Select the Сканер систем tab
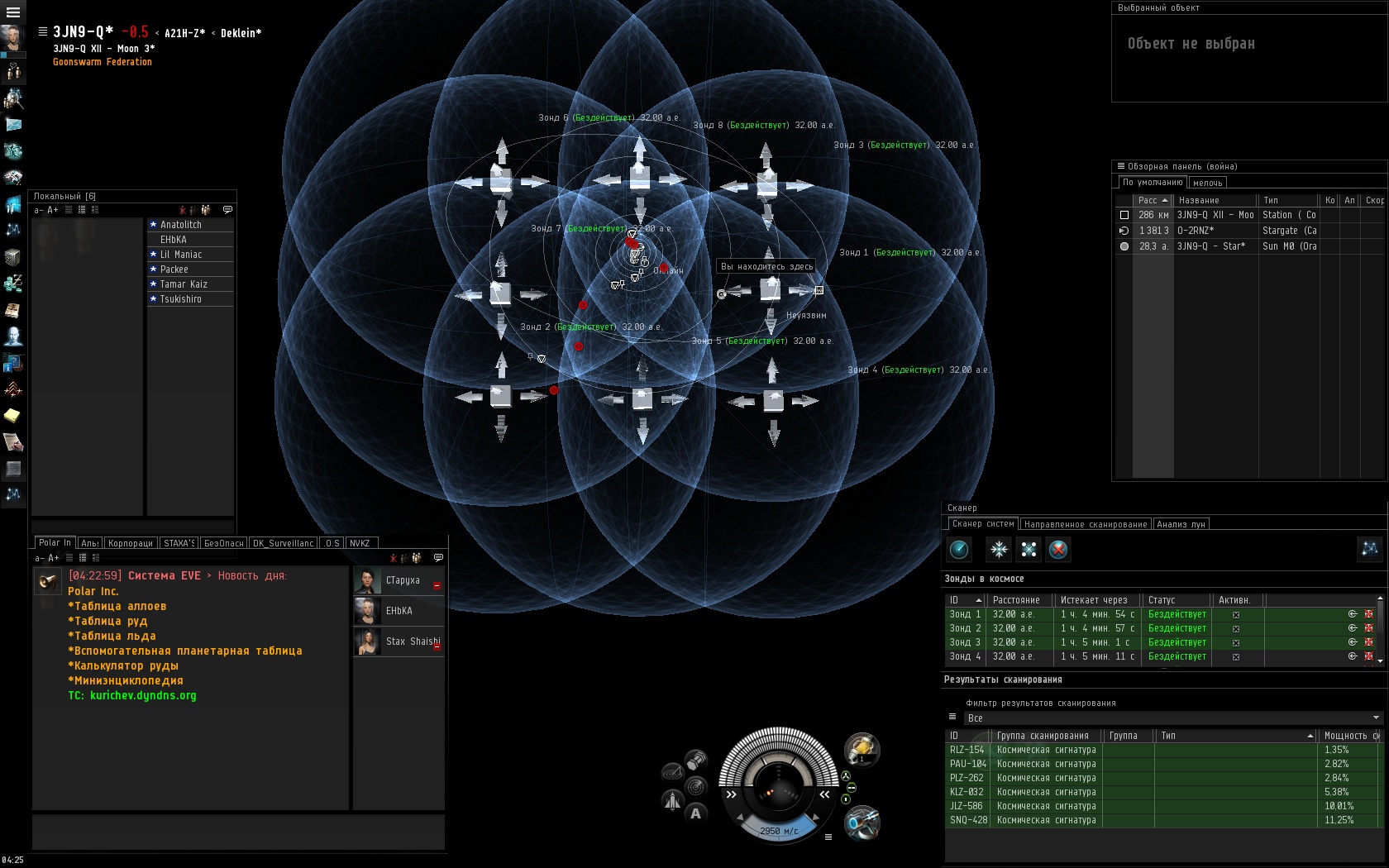 pos(983,524)
